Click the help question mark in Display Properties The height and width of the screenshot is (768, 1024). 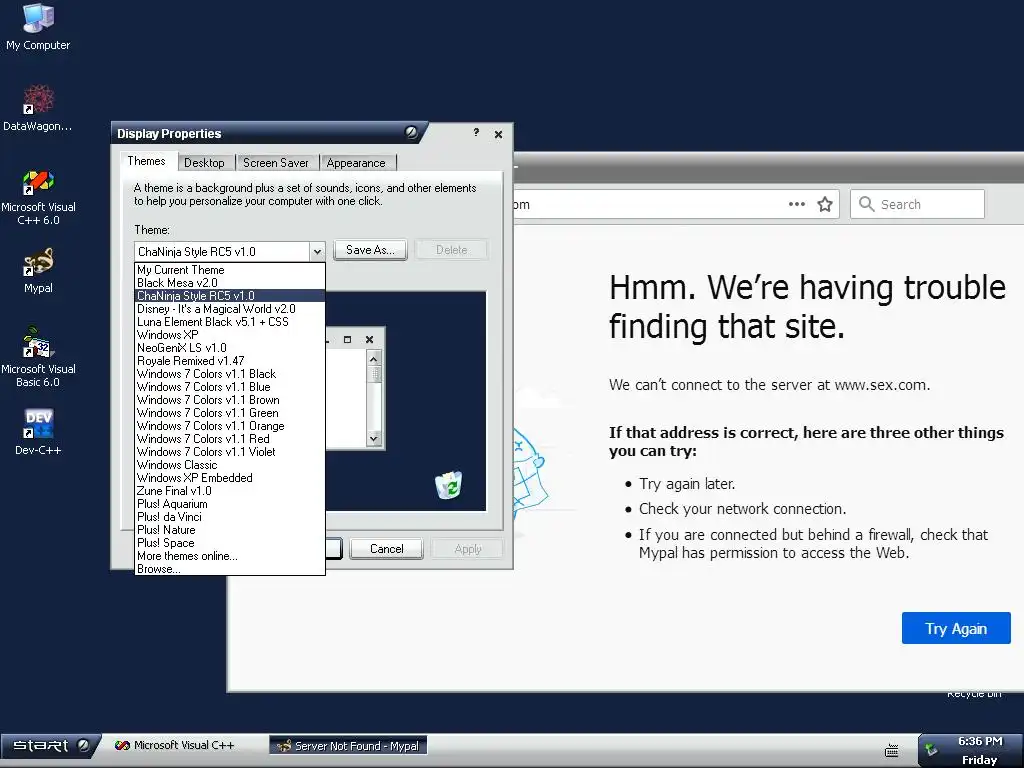coord(476,133)
